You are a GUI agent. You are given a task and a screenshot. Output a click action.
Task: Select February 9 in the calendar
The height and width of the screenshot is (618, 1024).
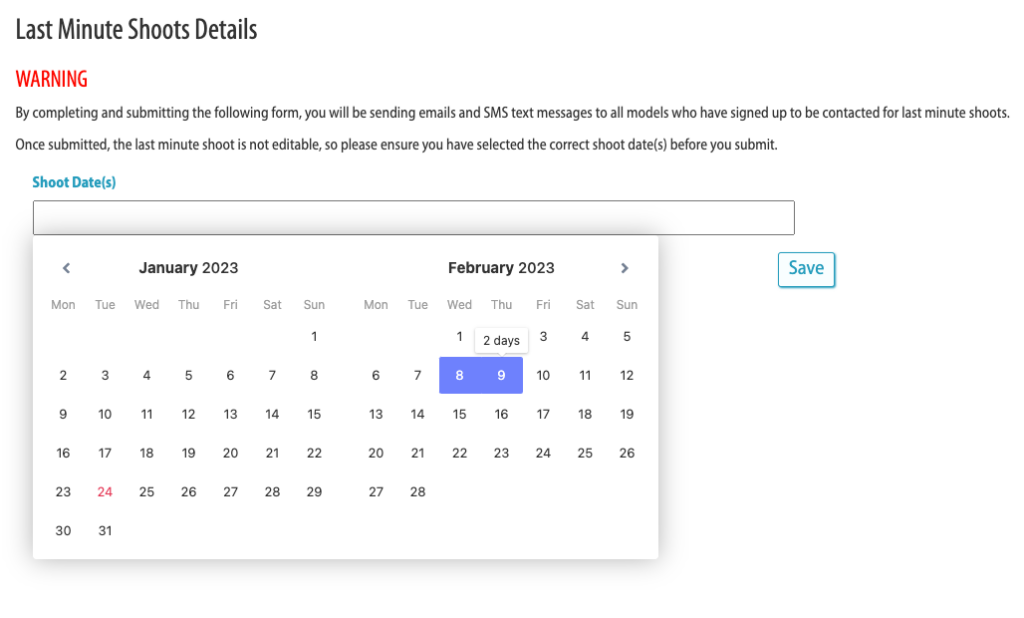tap(501, 376)
